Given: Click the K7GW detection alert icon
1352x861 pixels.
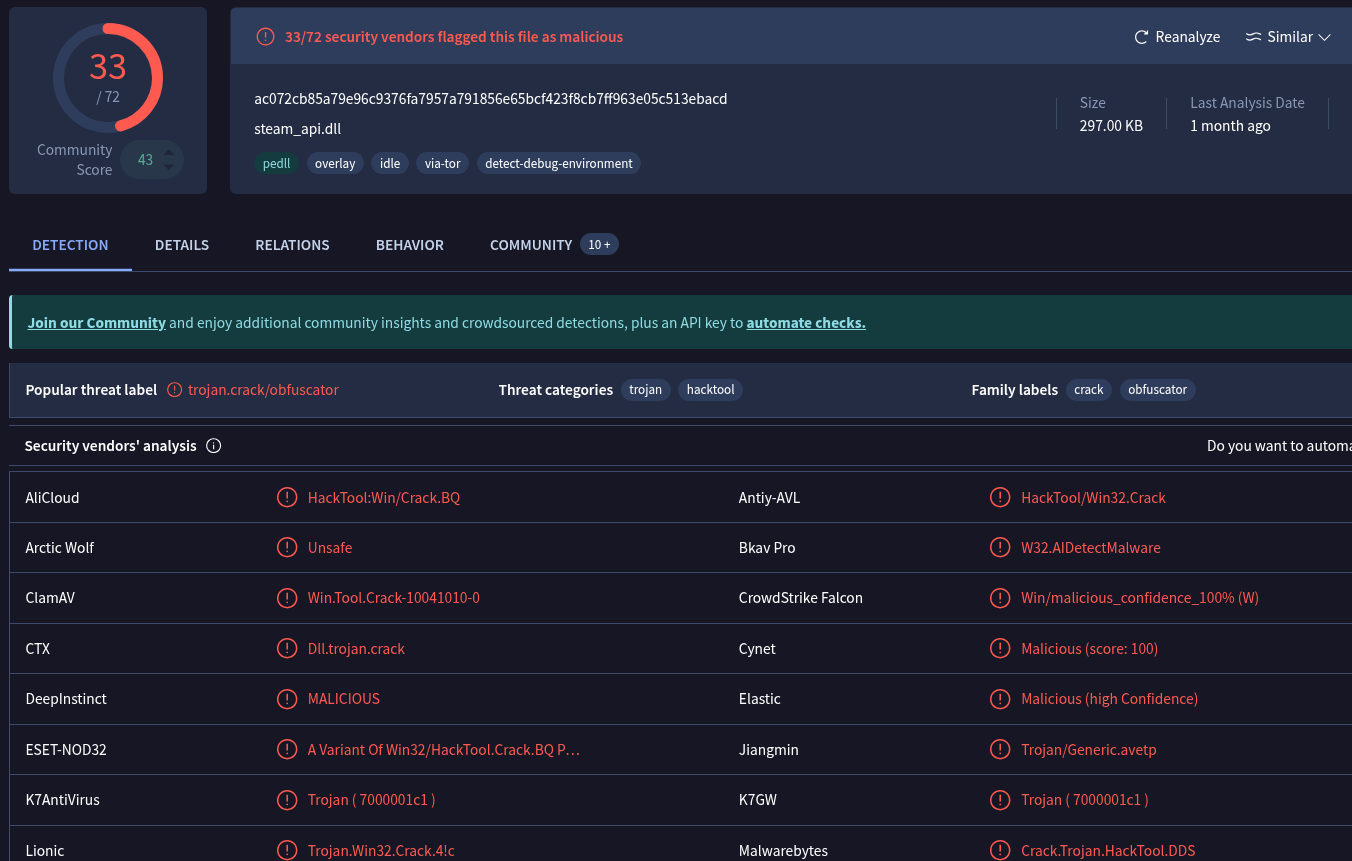Looking at the screenshot, I should coord(1000,799).
